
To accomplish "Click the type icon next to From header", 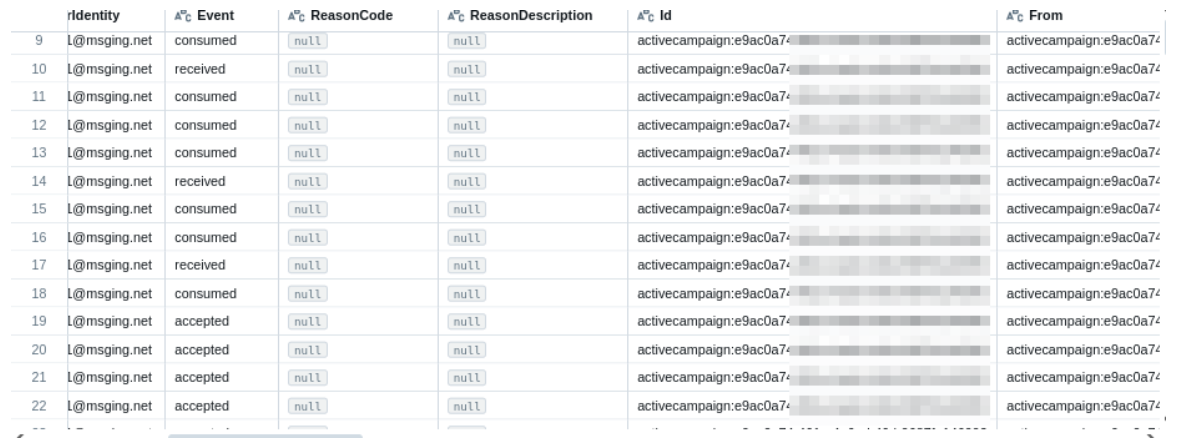I will pyautogui.click(x=1013, y=17).
